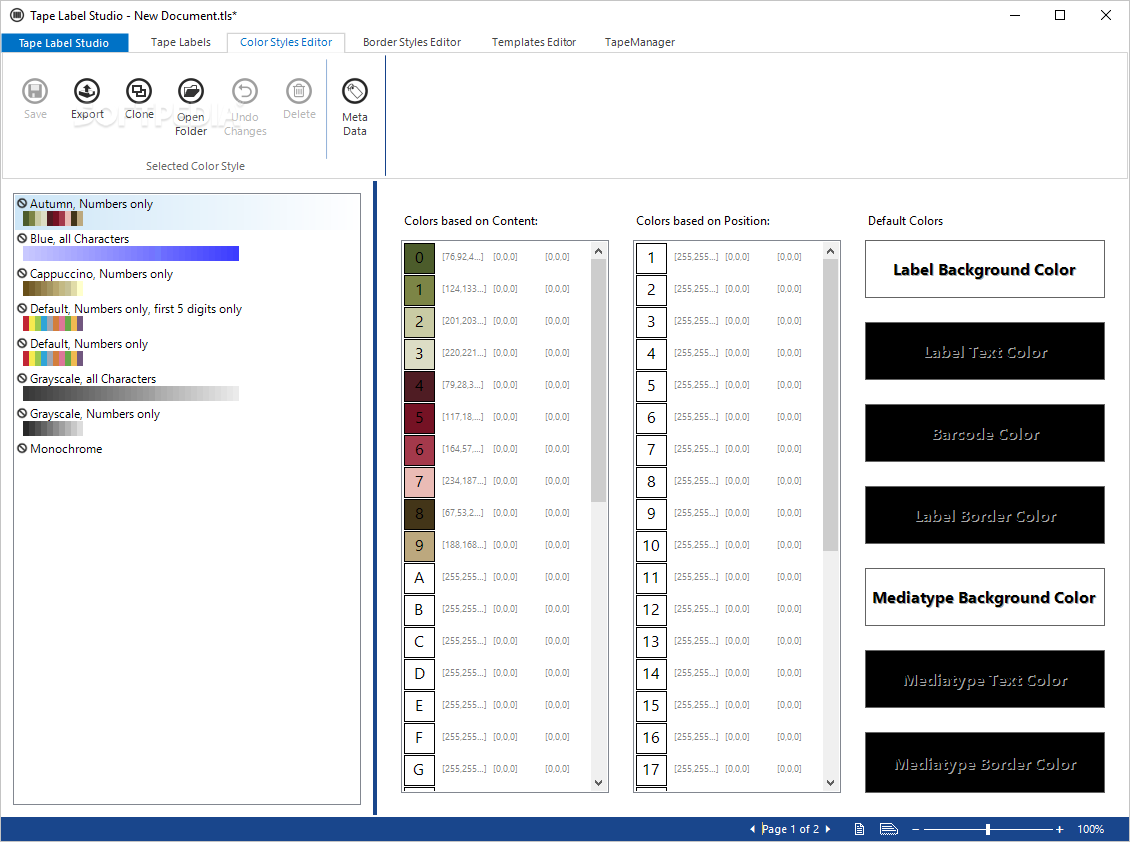Pick color swatch for position 10

pos(651,546)
